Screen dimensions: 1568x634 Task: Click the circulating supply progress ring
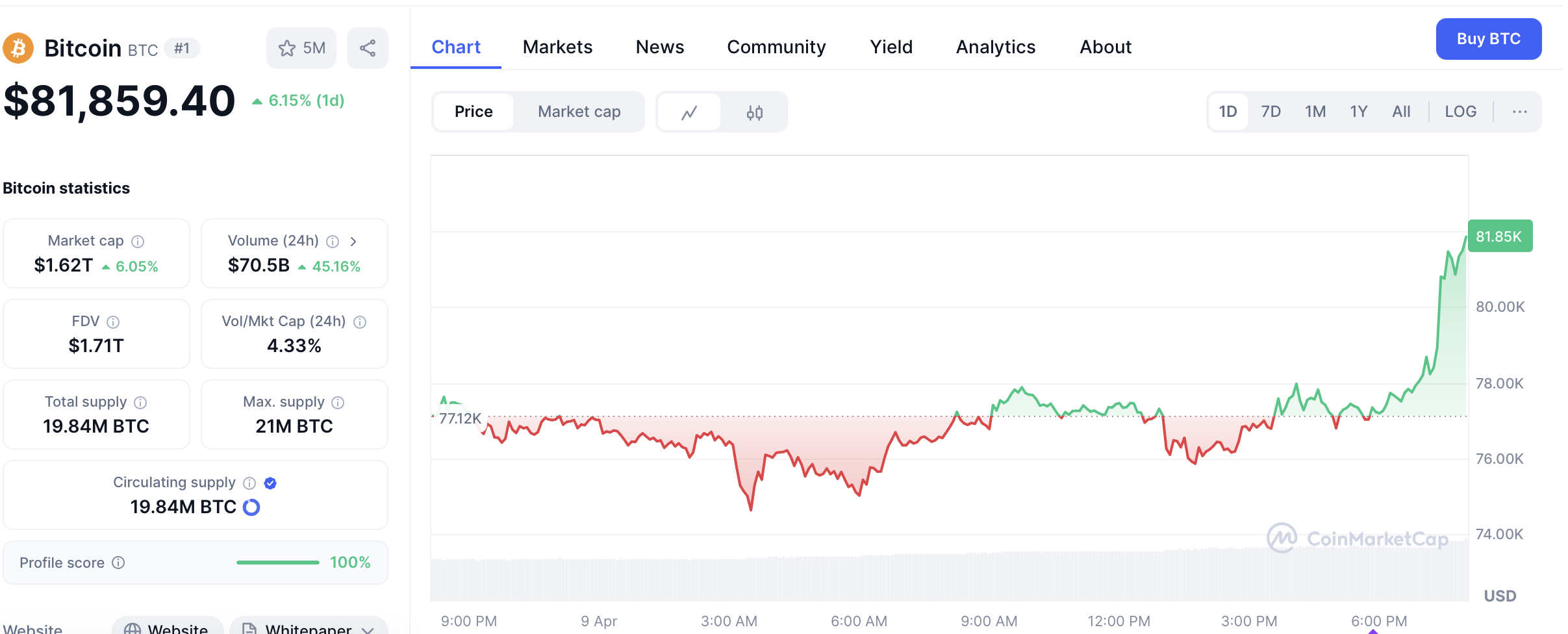click(x=251, y=507)
